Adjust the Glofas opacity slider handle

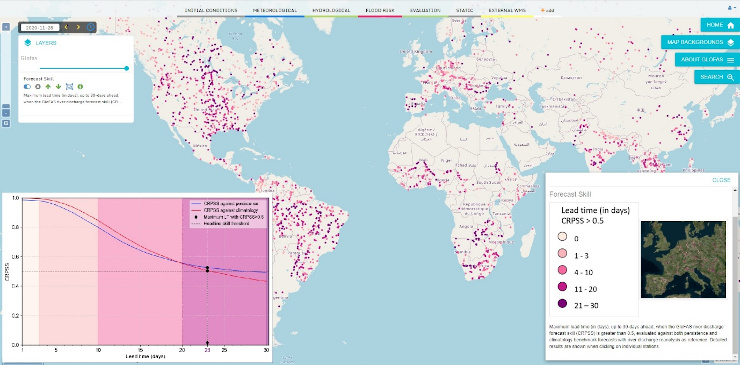[126, 68]
